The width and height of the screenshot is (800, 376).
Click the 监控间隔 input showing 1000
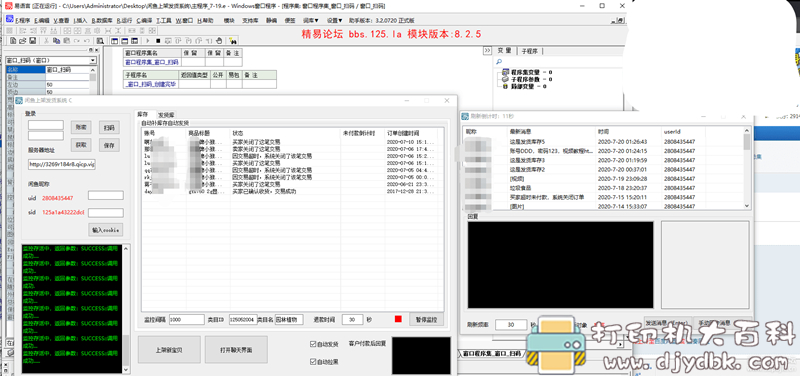tap(187, 319)
